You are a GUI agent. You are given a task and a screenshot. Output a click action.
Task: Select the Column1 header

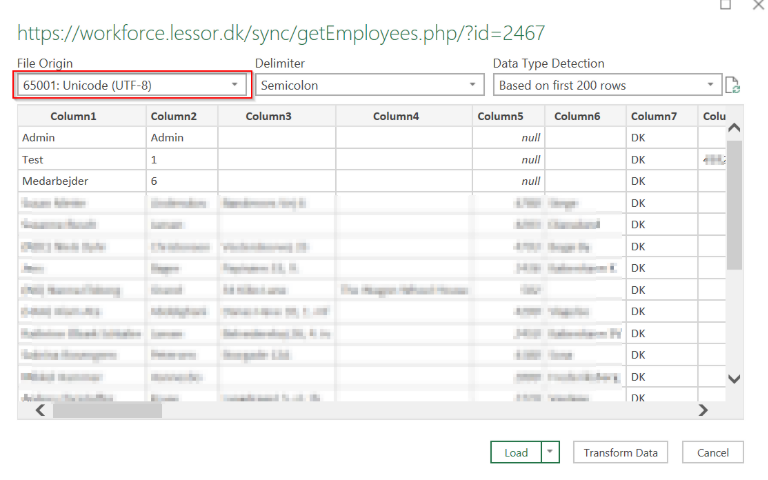point(81,116)
